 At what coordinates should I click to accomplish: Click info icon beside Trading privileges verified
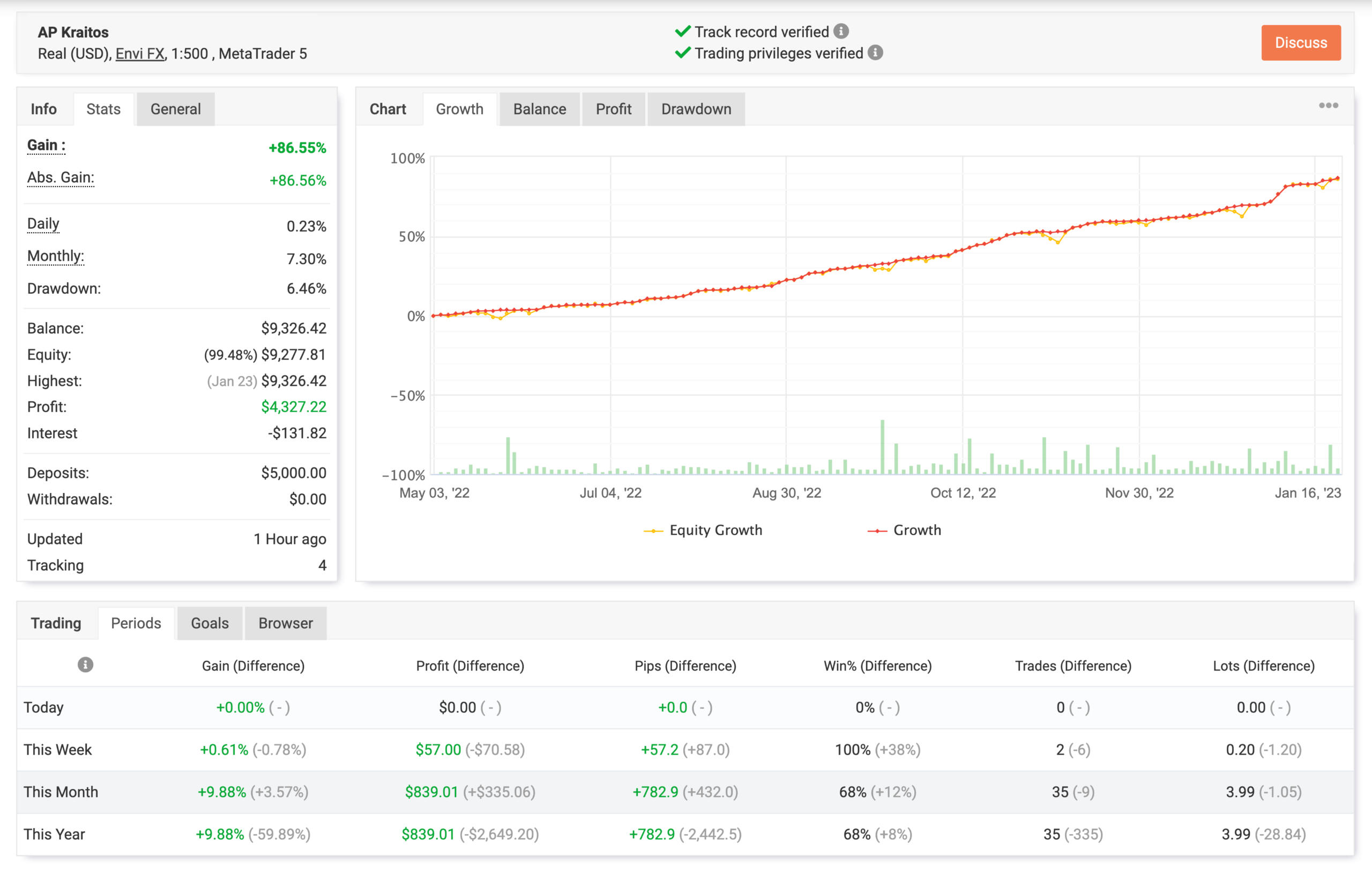(x=875, y=53)
